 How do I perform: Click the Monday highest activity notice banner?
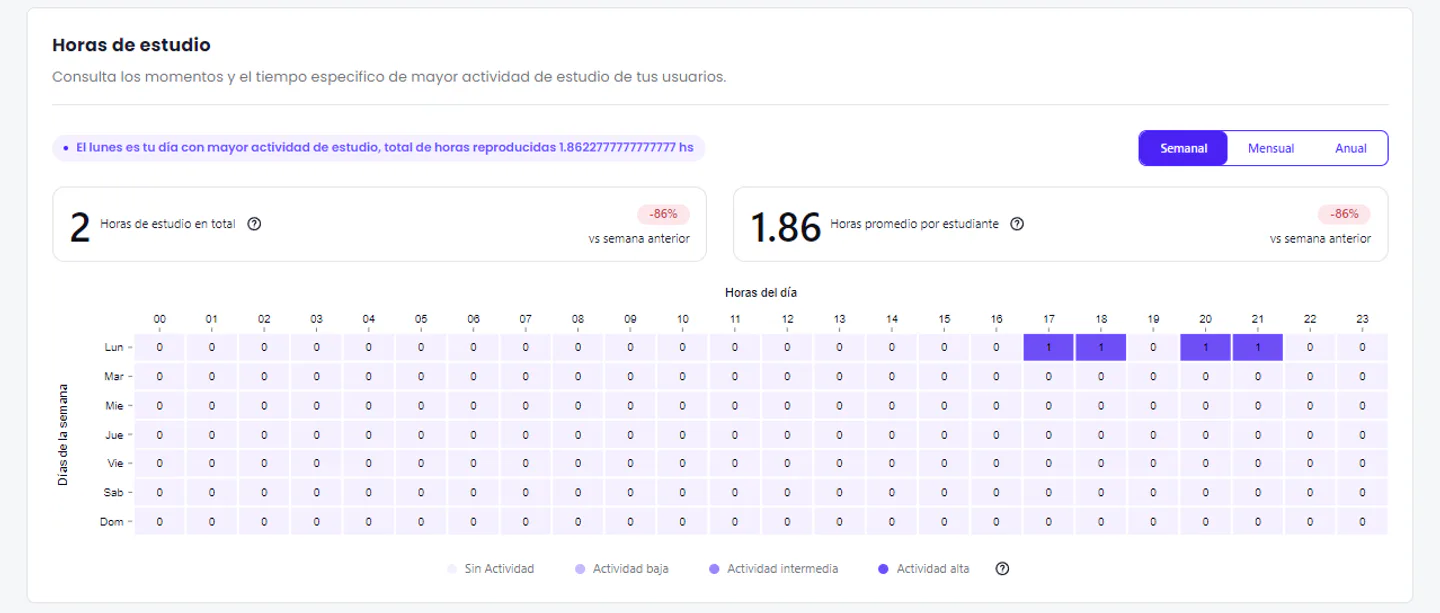(x=379, y=148)
